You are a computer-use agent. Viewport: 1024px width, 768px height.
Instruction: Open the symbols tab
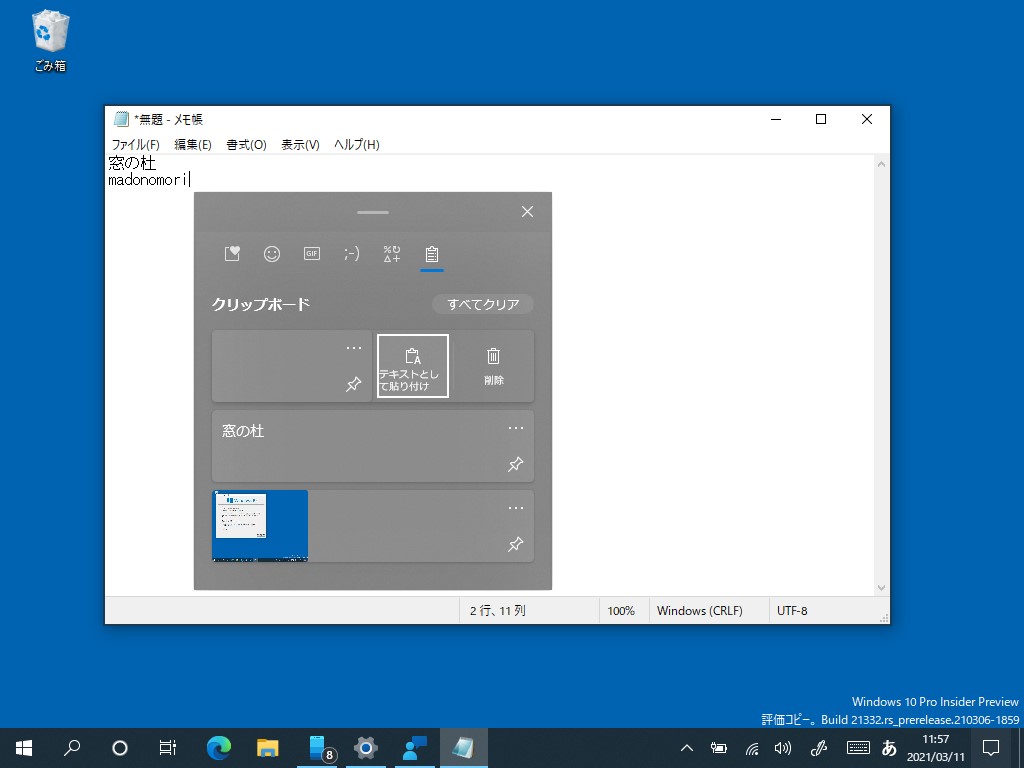391,253
